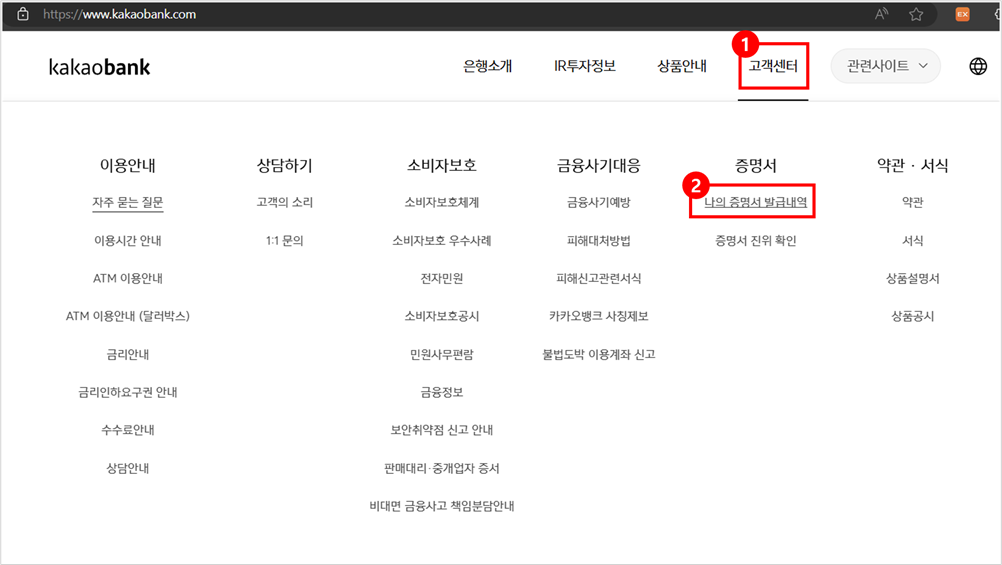Click the browser favorites star icon
Image resolution: width=1002 pixels, height=565 pixels.
tap(916, 14)
